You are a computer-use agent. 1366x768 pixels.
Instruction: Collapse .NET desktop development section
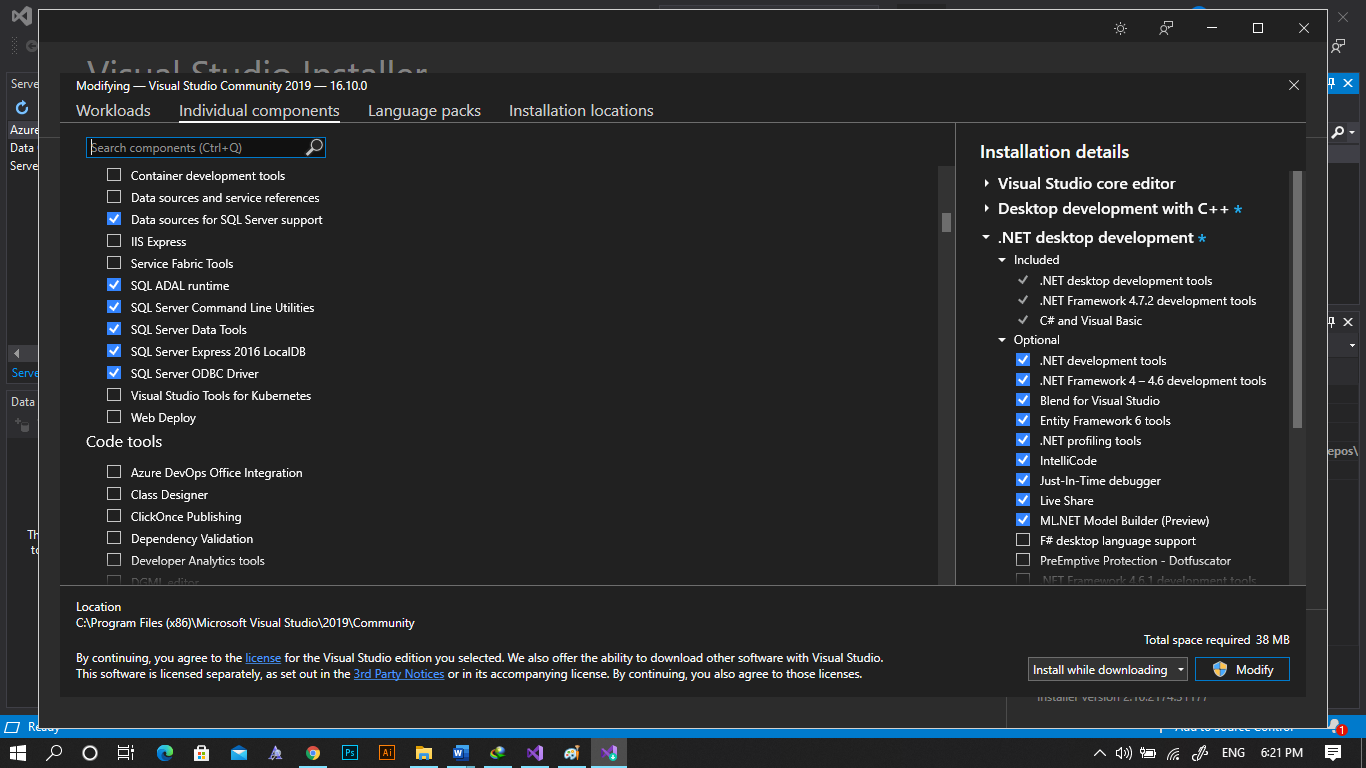(x=987, y=238)
